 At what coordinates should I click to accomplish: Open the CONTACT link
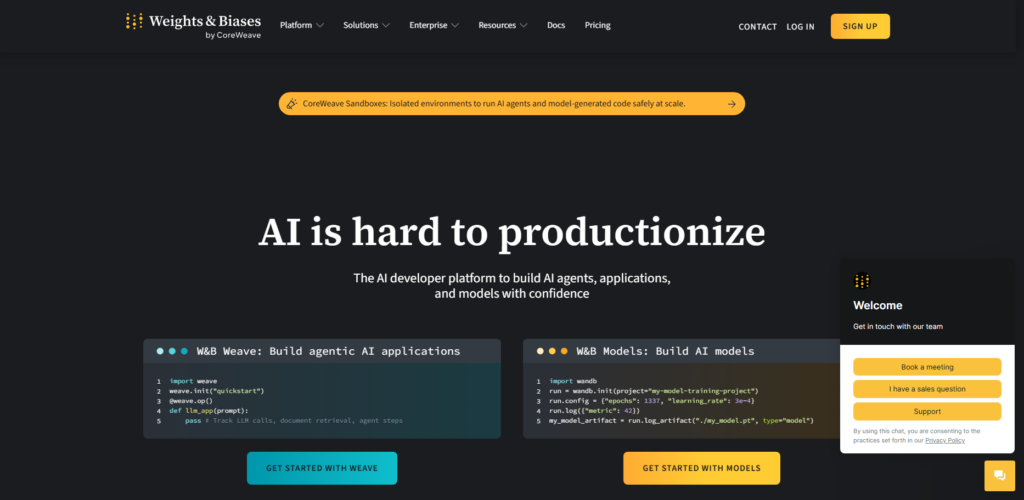tap(758, 27)
